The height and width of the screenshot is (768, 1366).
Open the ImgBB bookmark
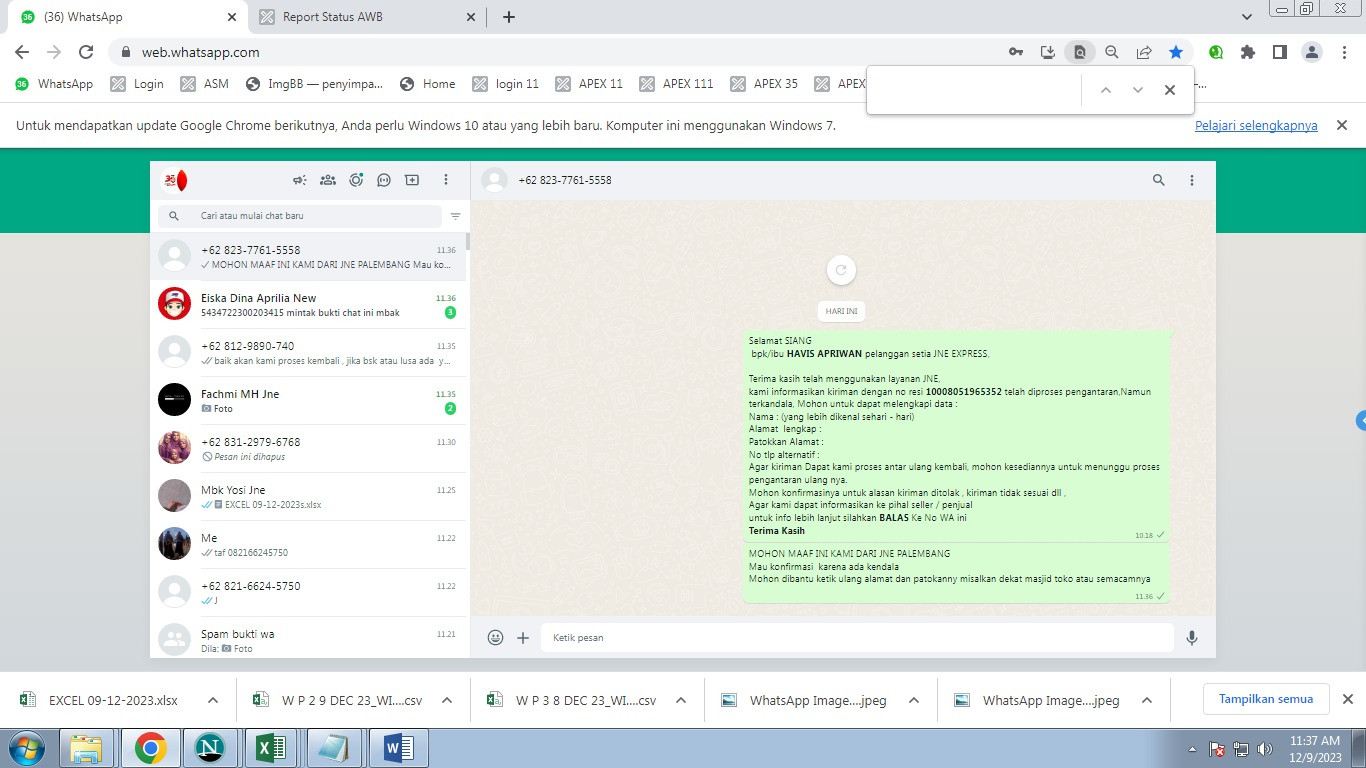[314, 84]
